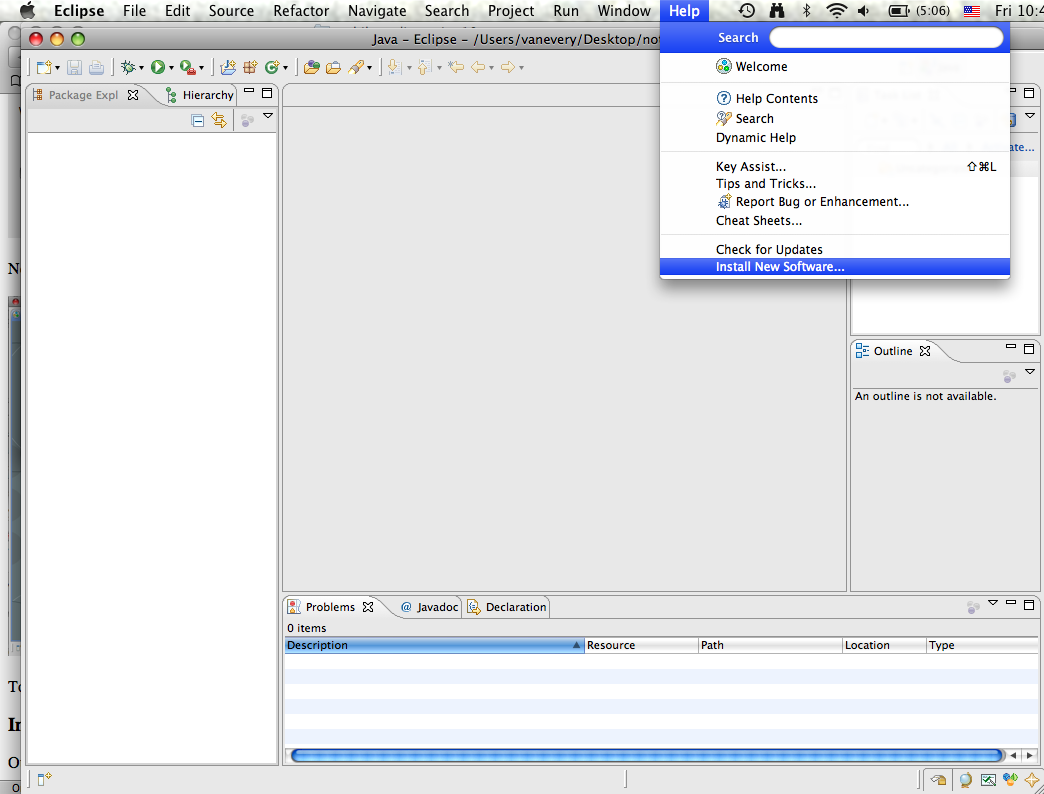Open the External Tools dropdown arrow
The width and height of the screenshot is (1044, 794).
[201, 68]
